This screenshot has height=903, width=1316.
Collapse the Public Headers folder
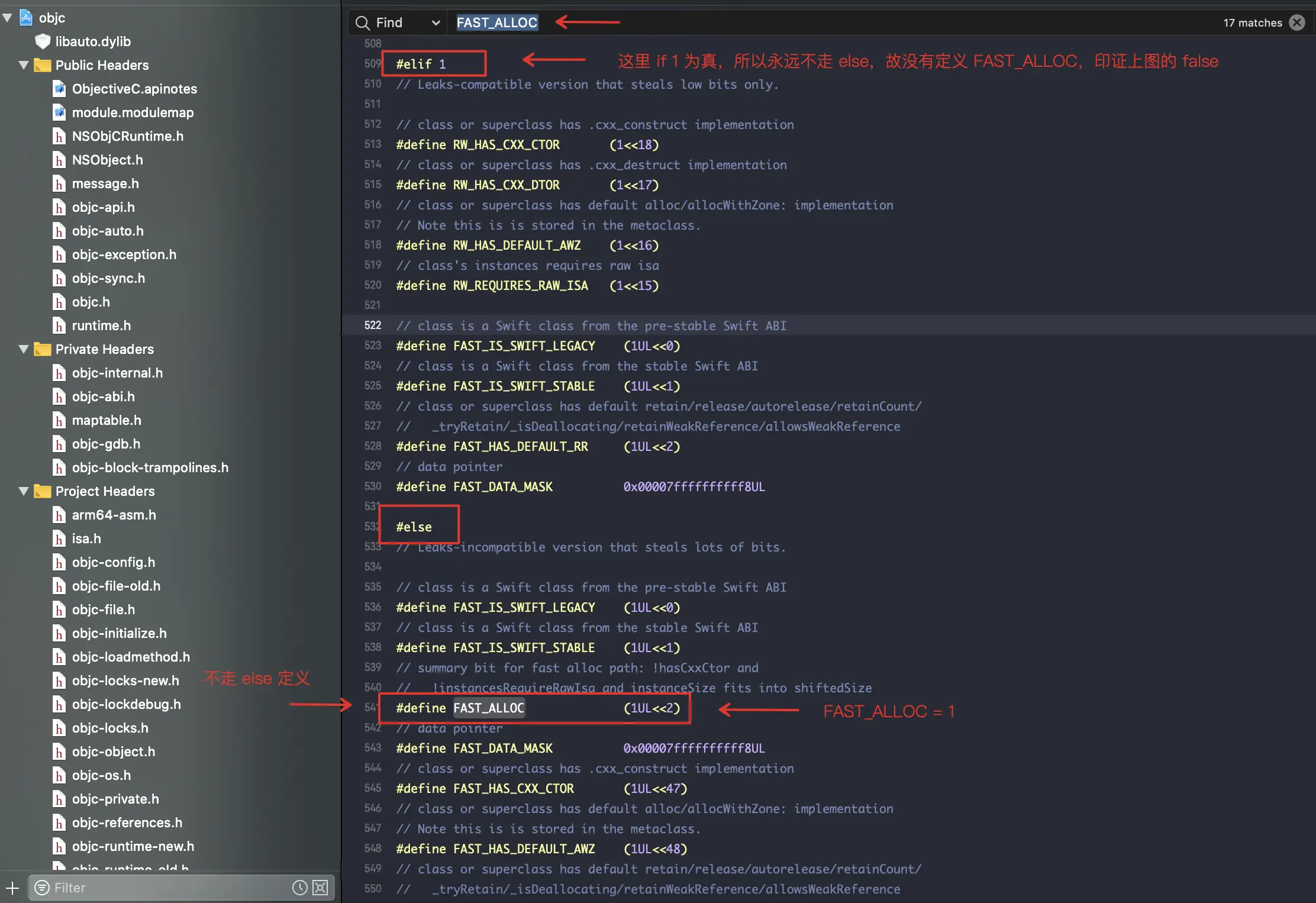coord(24,65)
